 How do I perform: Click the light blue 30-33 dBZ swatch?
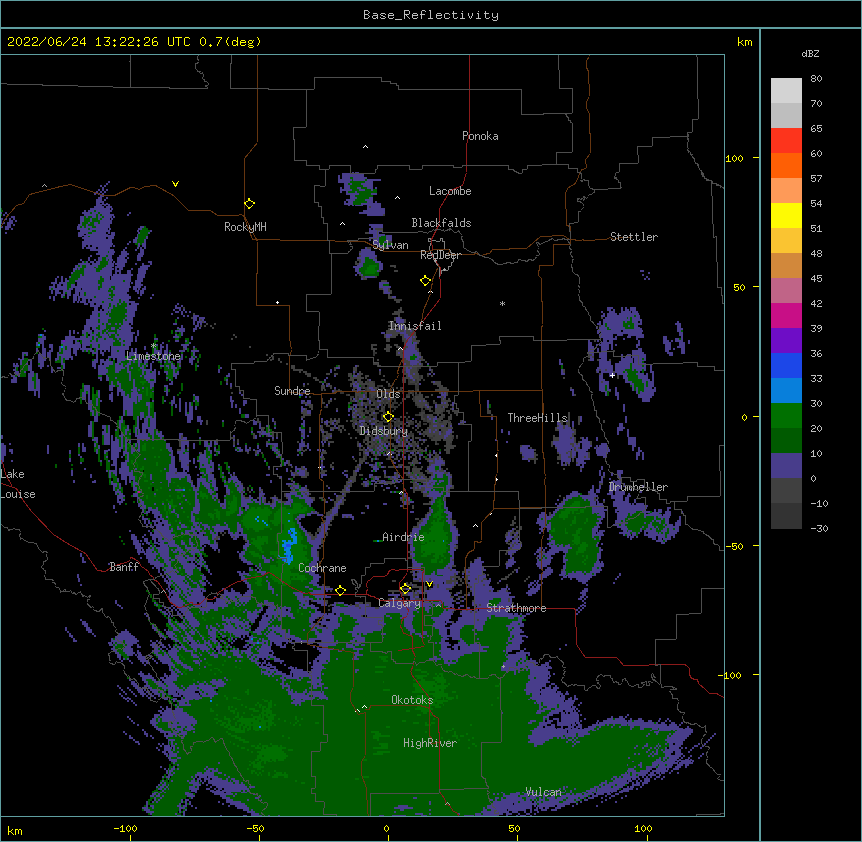click(786, 390)
